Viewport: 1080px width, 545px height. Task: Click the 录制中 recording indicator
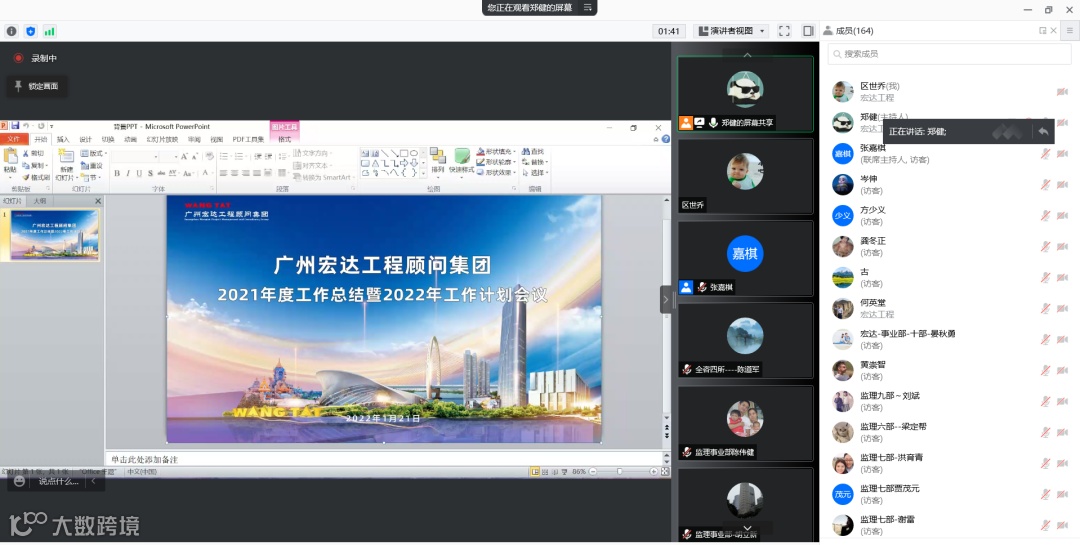click(x=36, y=59)
